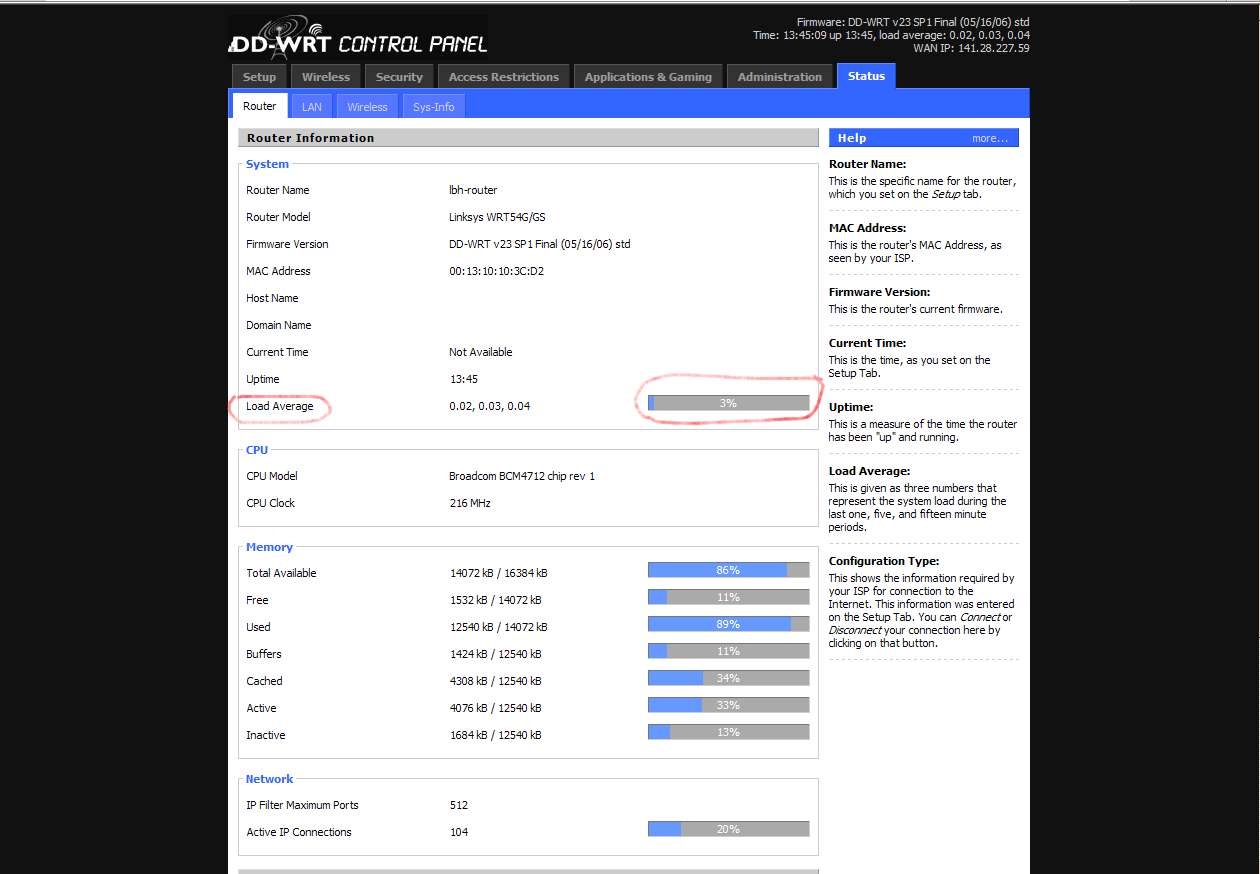The width and height of the screenshot is (1260, 874).
Task: Click the firmware version value in System
Action: [x=540, y=244]
